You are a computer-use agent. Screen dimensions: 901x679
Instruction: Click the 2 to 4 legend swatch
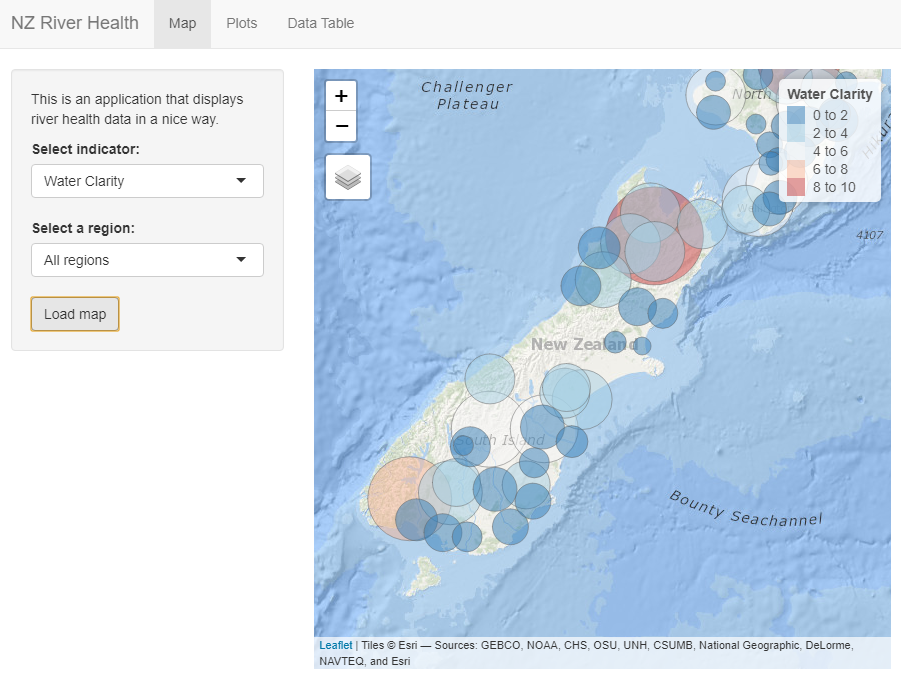coord(796,133)
